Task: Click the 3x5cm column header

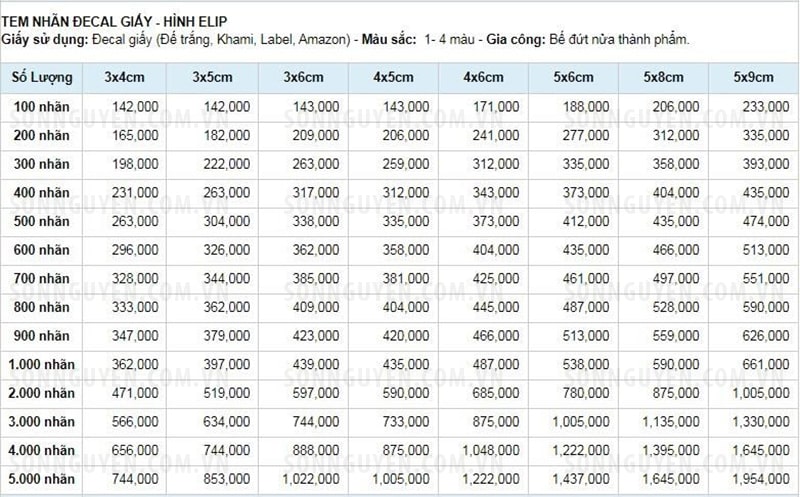Action: 212,78
